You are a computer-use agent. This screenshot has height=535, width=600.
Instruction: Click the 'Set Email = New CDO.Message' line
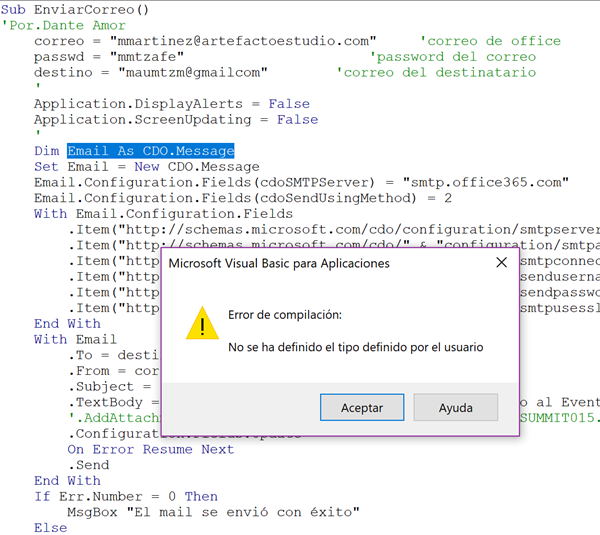pos(147,166)
